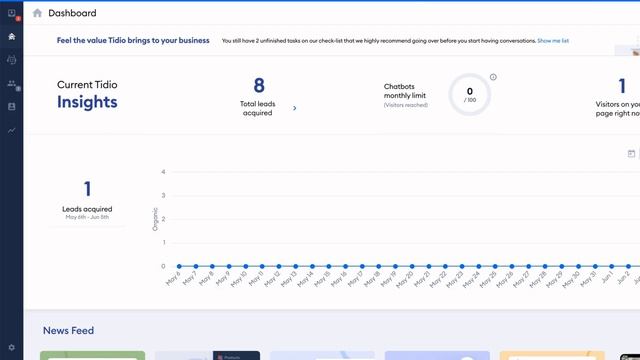Open the purple news feed card

(437, 356)
